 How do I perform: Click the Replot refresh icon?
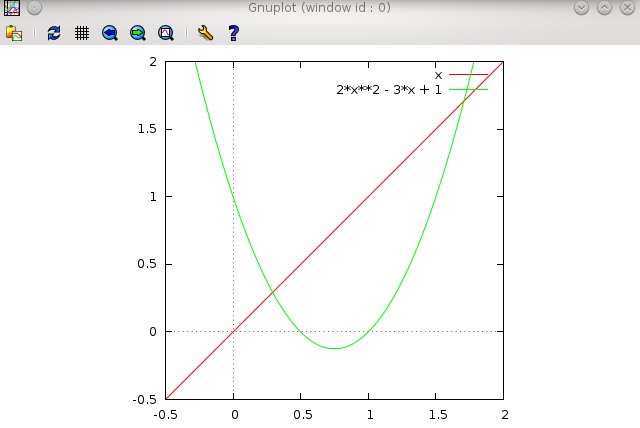(54, 33)
